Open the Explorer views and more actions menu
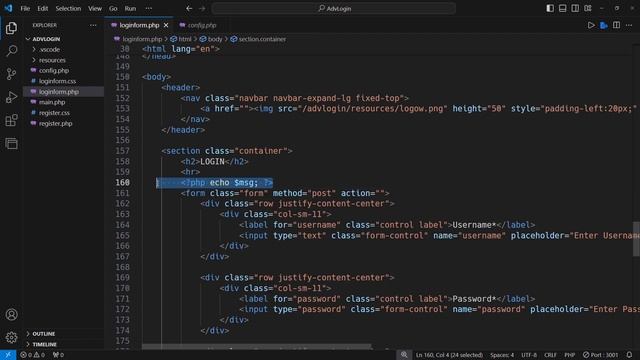This screenshot has width=640, height=360. pos(93,25)
